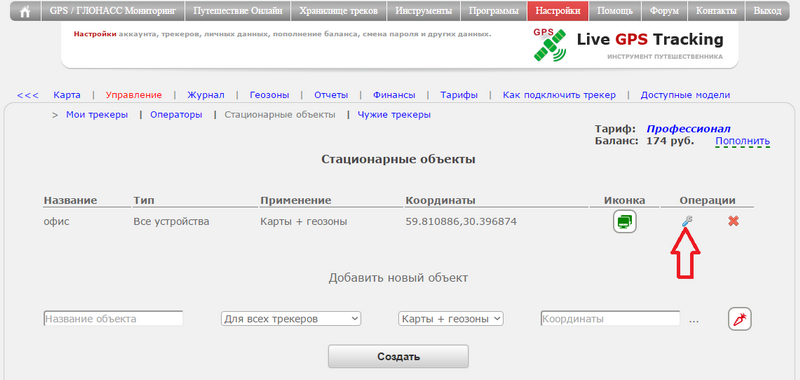
Task: Switch to the Мои трекеры tab
Action: click(97, 115)
